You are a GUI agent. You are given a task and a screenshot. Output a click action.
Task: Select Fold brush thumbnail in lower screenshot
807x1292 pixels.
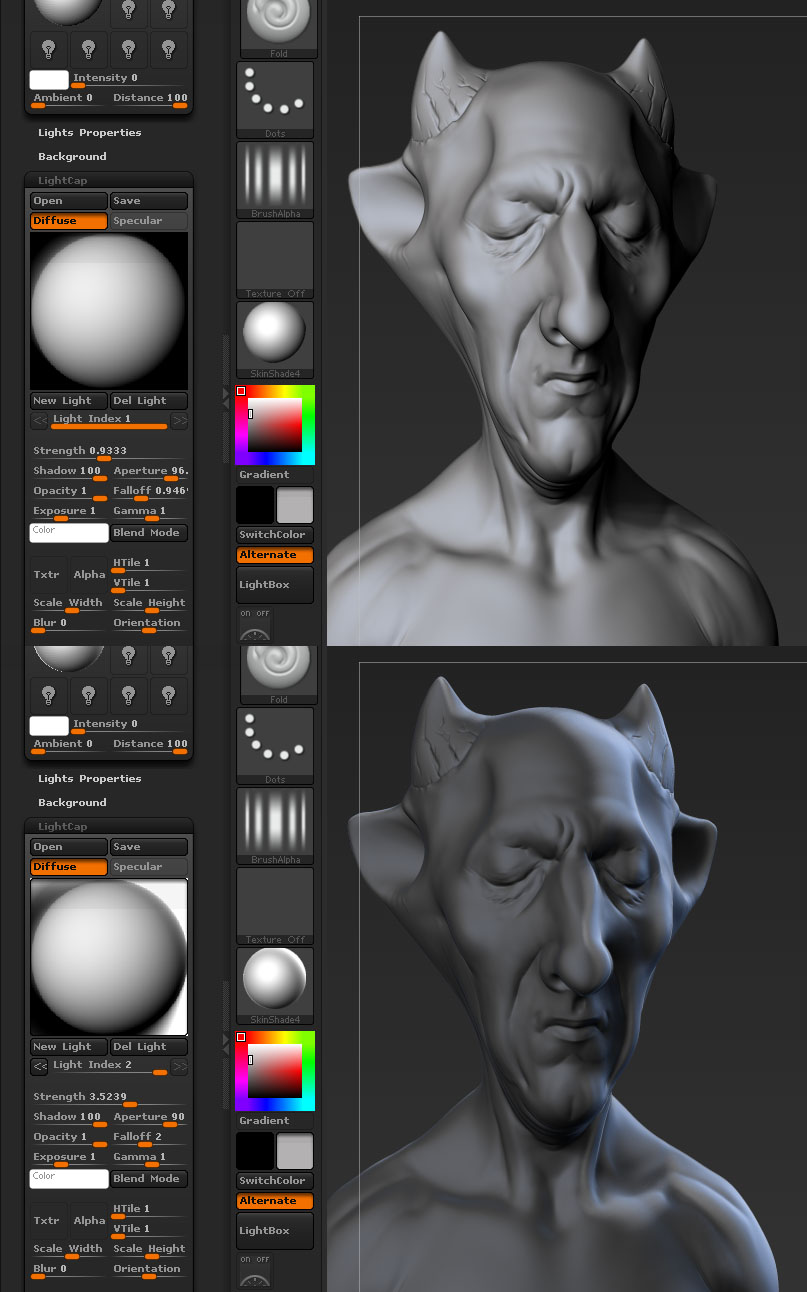[x=278, y=675]
